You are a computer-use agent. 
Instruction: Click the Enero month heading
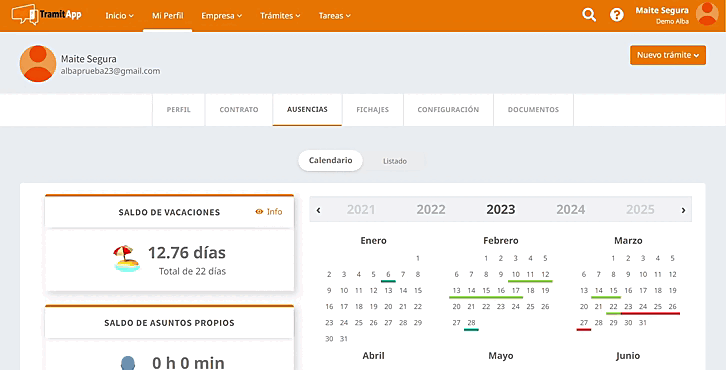click(373, 241)
